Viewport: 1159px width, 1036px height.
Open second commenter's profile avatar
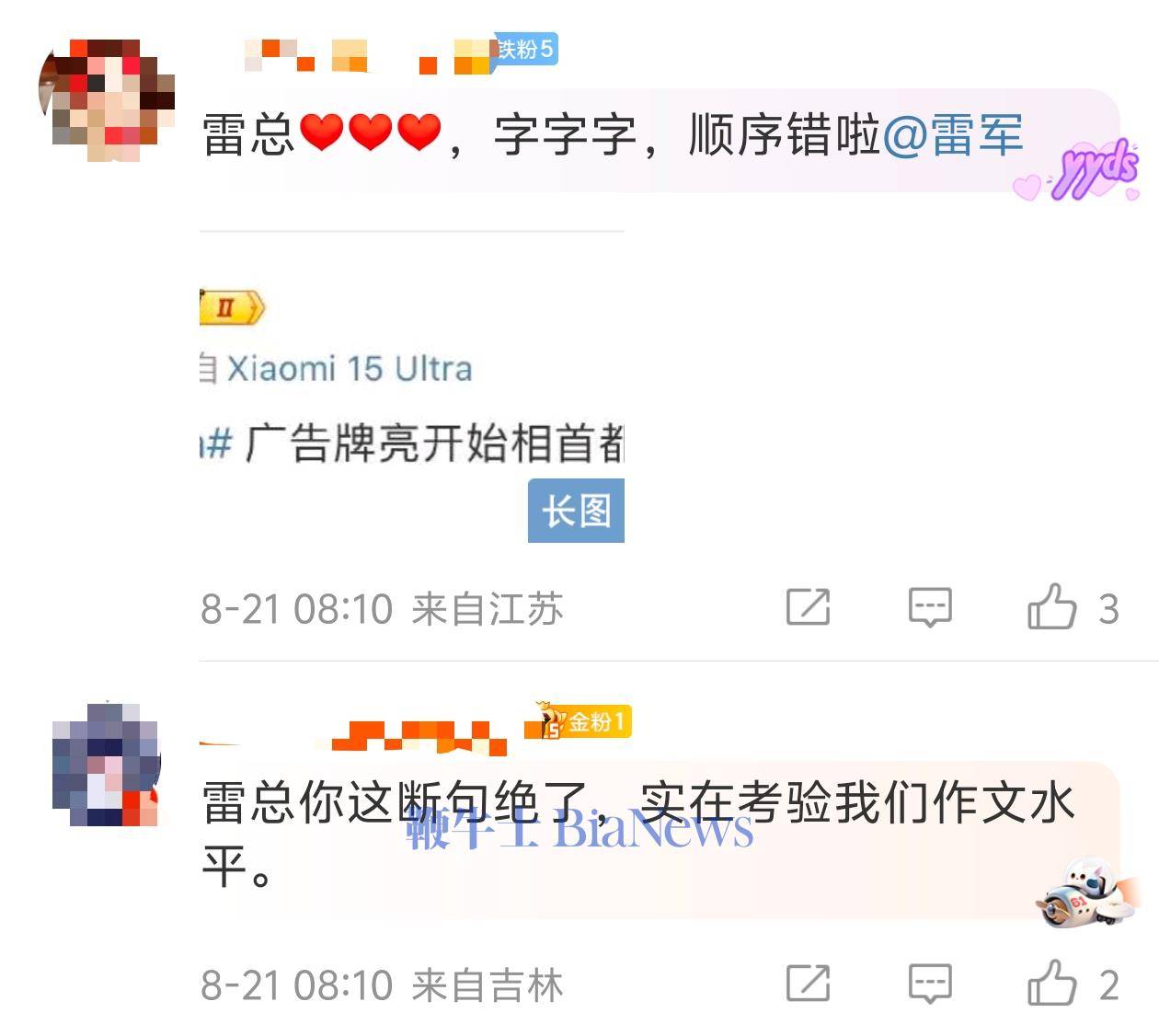pyautogui.click(x=107, y=765)
